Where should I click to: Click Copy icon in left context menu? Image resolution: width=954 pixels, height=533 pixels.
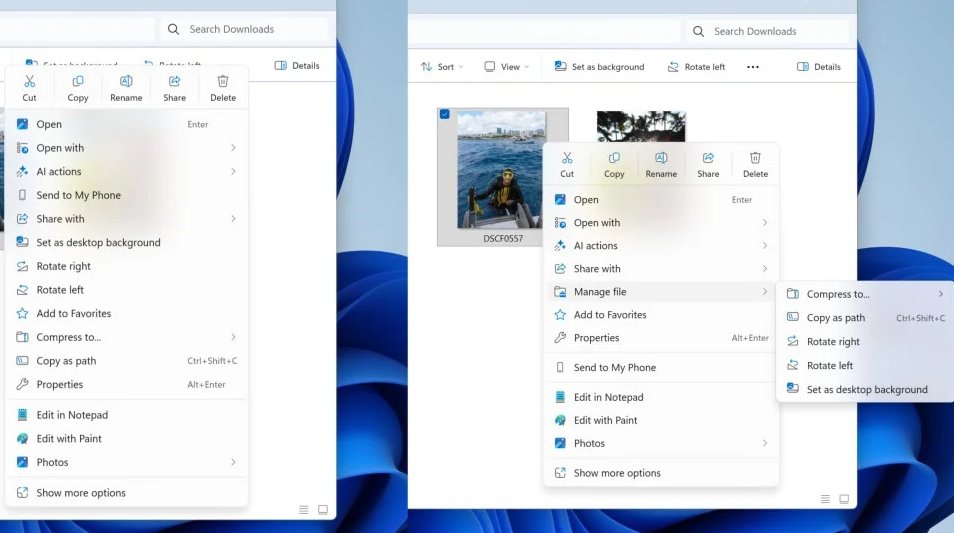tap(78, 82)
